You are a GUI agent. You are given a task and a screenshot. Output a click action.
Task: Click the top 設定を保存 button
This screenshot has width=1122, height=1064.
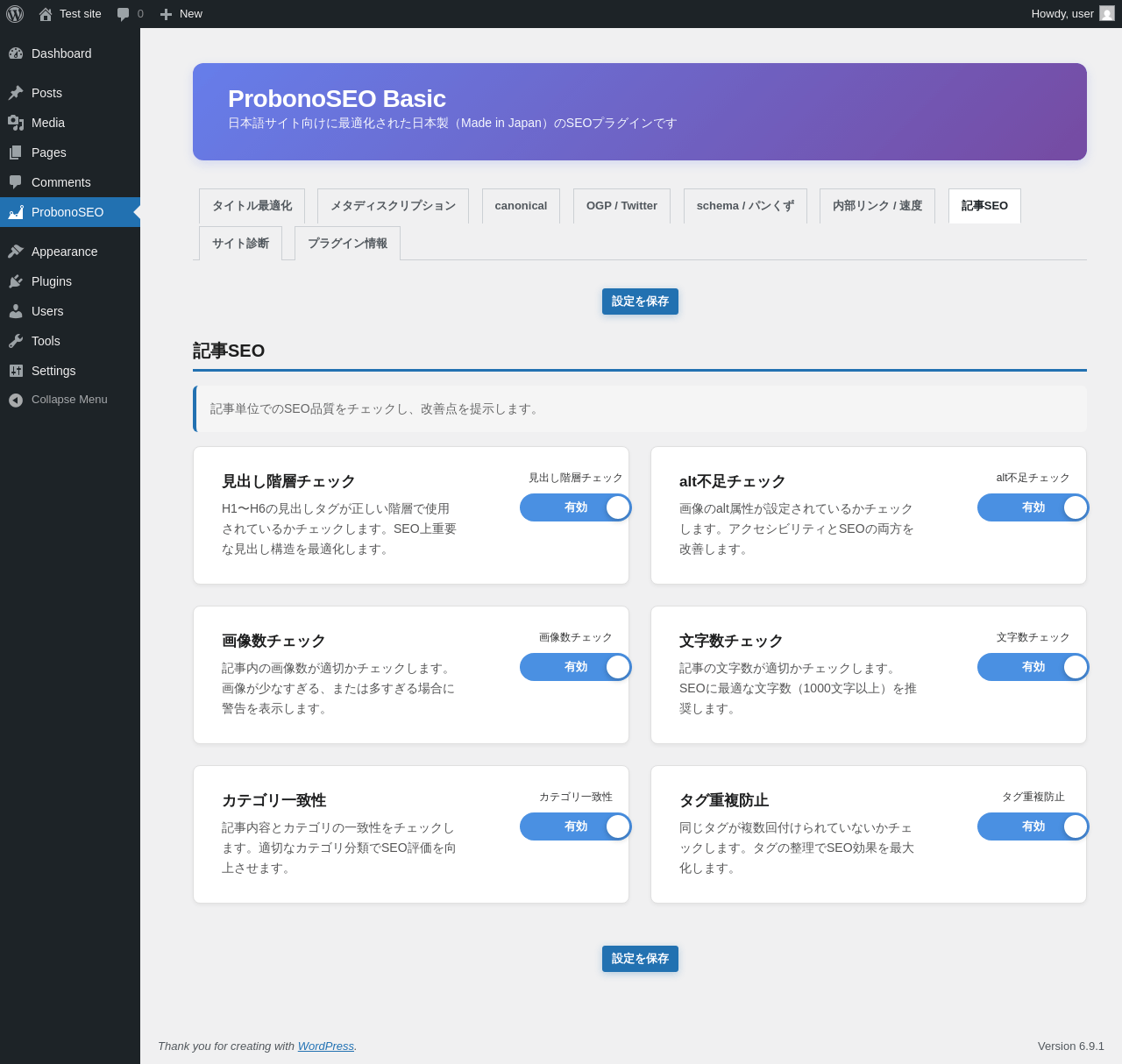pyautogui.click(x=640, y=301)
